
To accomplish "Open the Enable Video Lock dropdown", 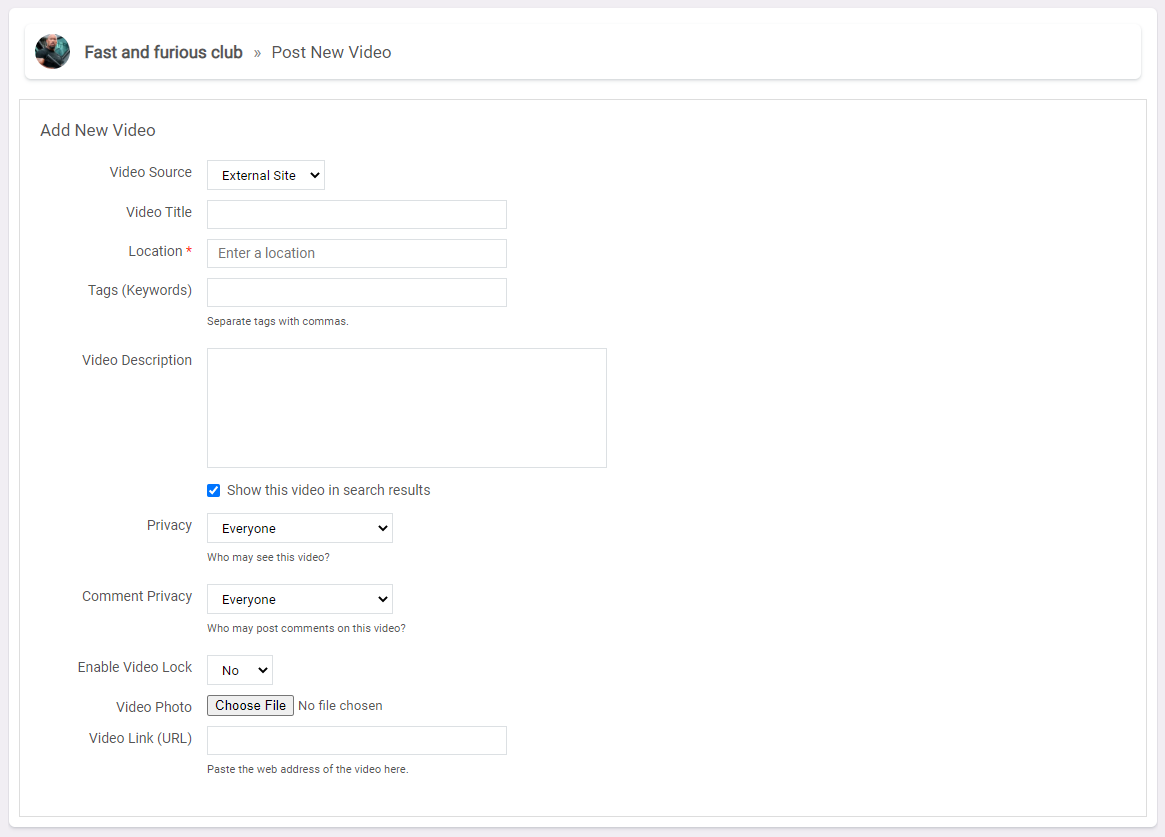I will [239, 670].
